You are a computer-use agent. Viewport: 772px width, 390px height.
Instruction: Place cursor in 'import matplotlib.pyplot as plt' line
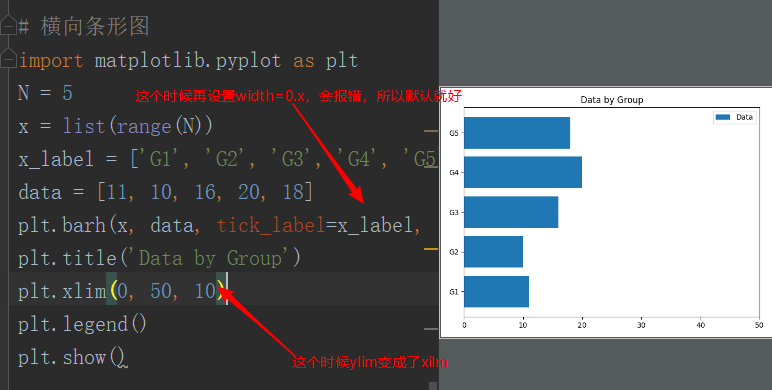coord(188,61)
